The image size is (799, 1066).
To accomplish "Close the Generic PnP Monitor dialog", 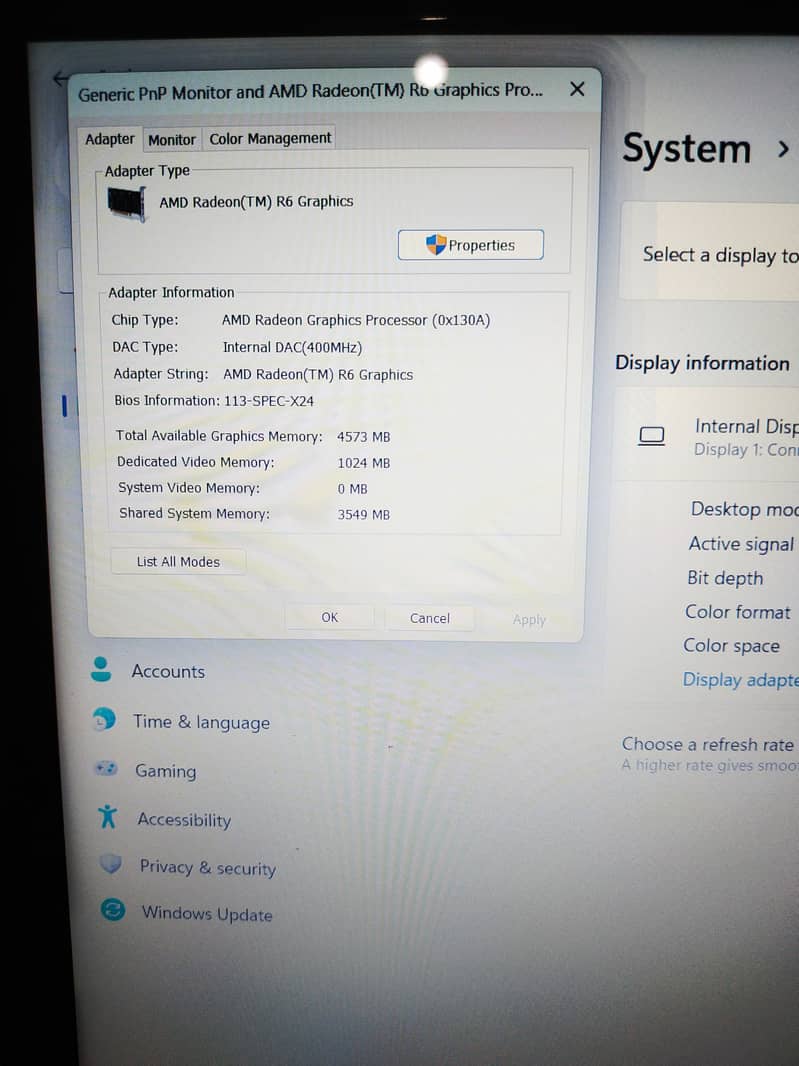I will click(577, 89).
